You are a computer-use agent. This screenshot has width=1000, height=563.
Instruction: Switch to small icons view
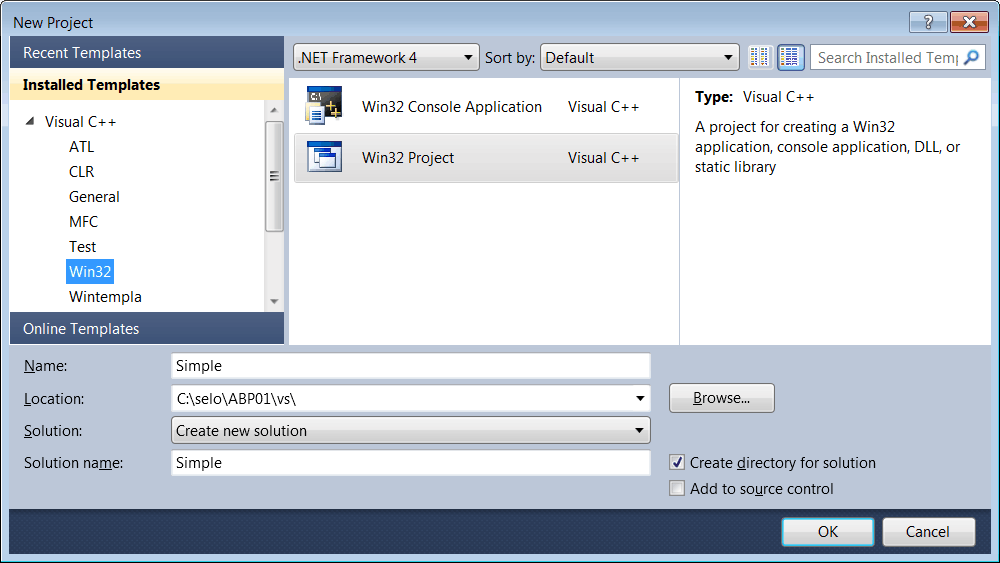[x=759, y=57]
